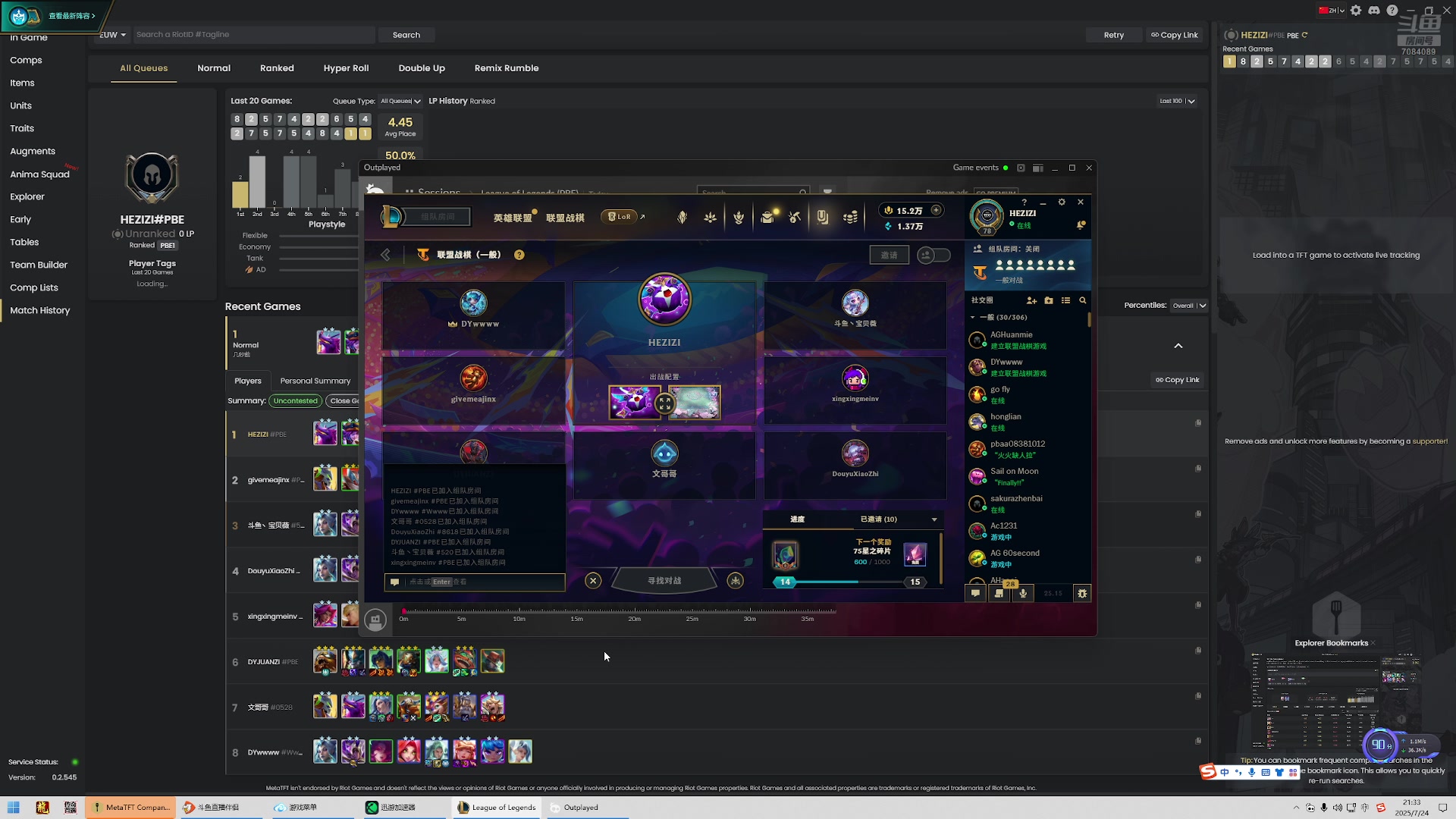This screenshot has height=819, width=1456.
Task: Expand the 已邀请 (10) dropdown arrow
Action: [934, 519]
